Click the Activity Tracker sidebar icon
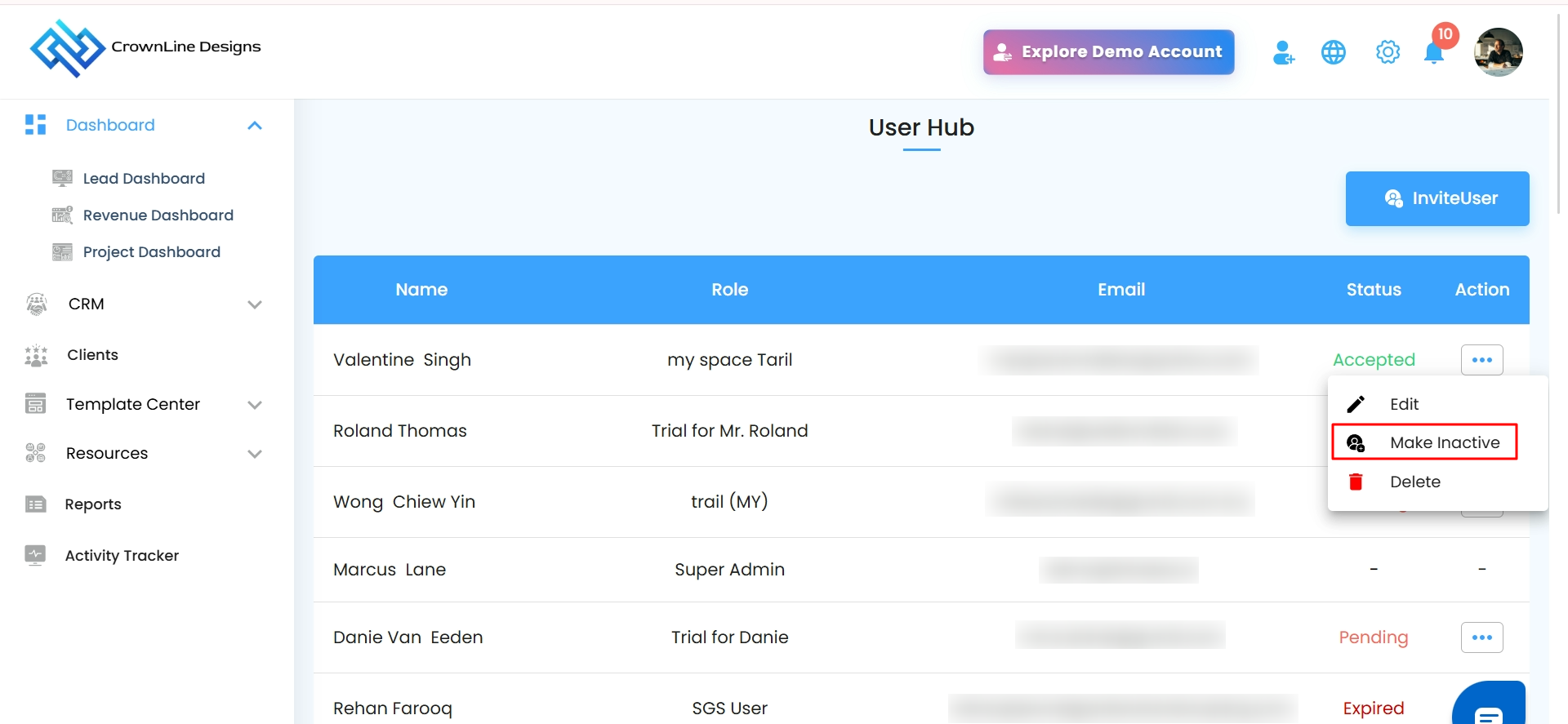This screenshot has height=724, width=1568. [x=35, y=555]
